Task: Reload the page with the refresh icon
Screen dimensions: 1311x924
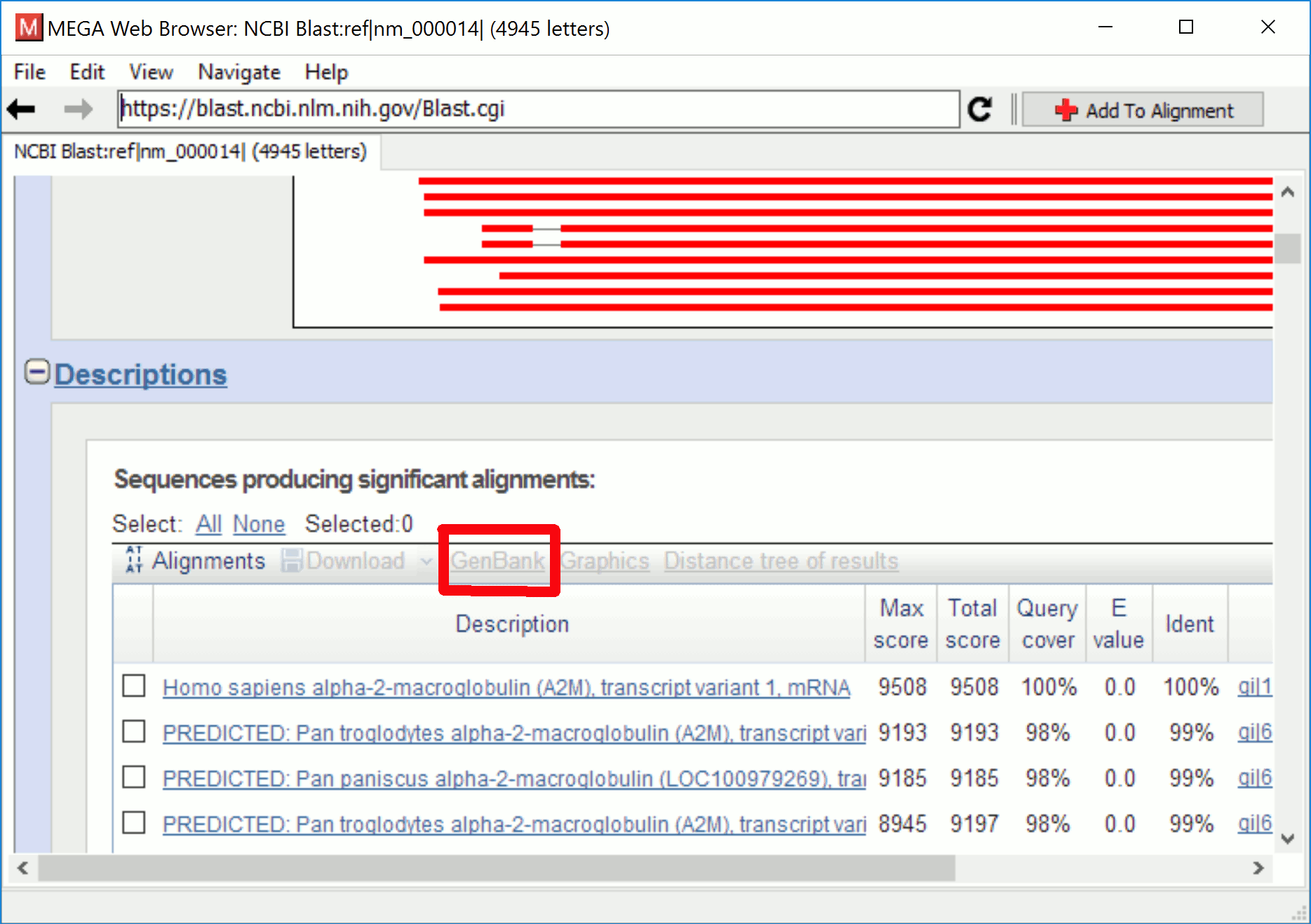Action: [980, 109]
